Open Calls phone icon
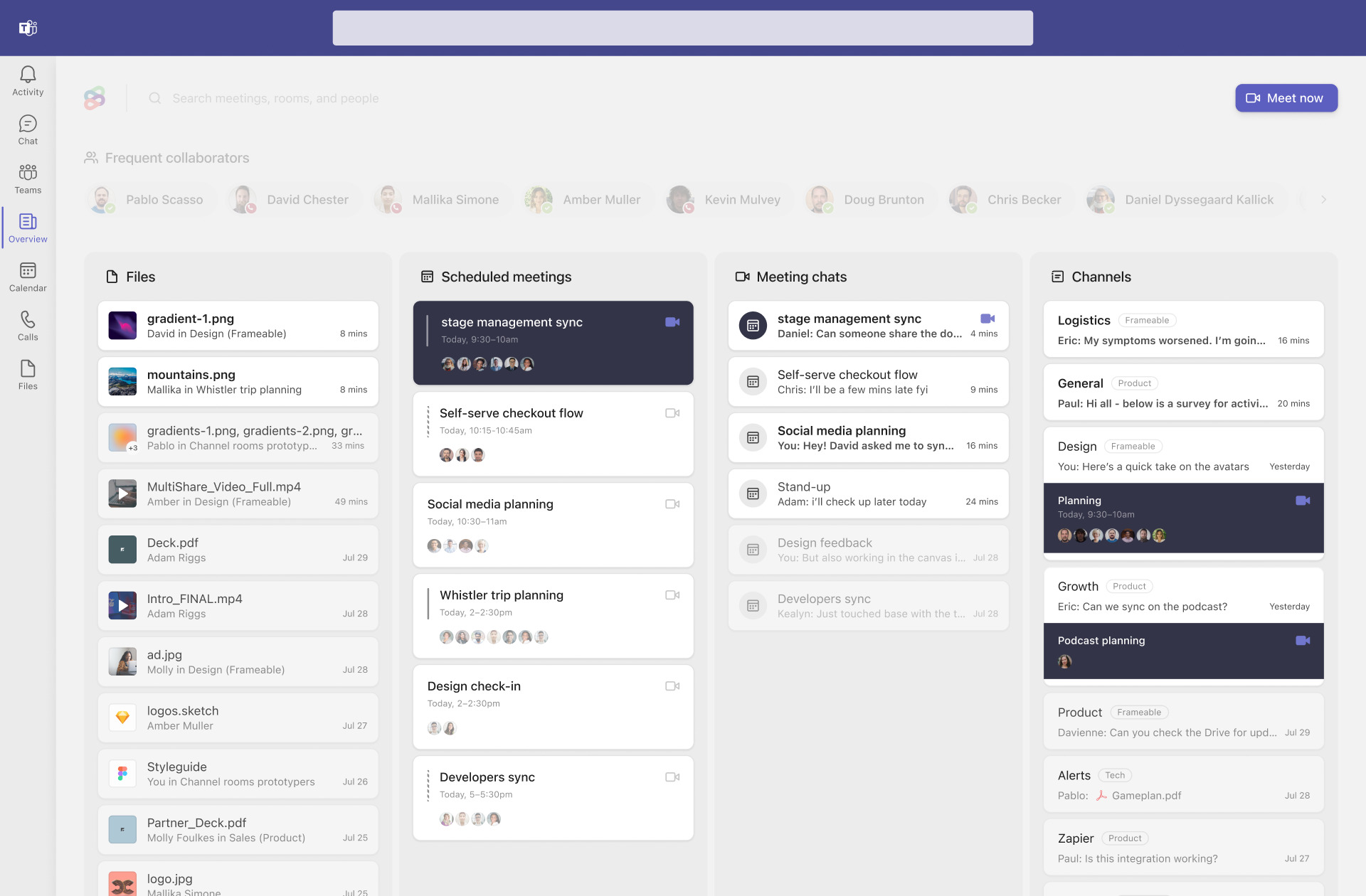The image size is (1366, 896). [x=28, y=326]
